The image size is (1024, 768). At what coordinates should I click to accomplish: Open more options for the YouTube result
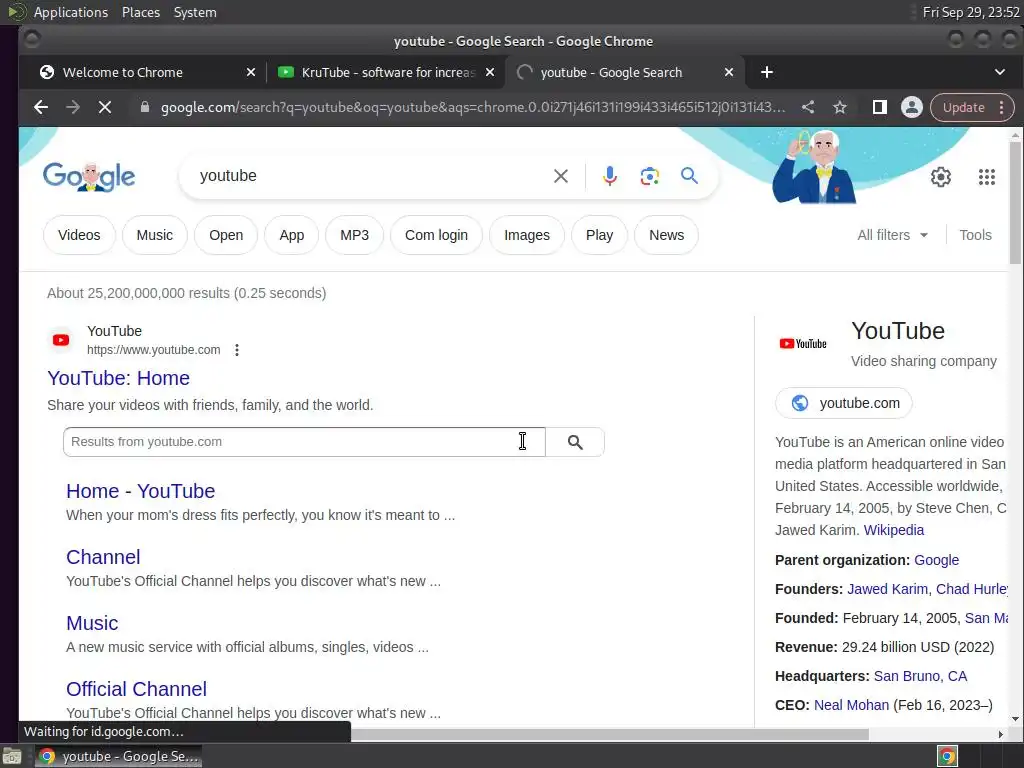pyautogui.click(x=237, y=350)
